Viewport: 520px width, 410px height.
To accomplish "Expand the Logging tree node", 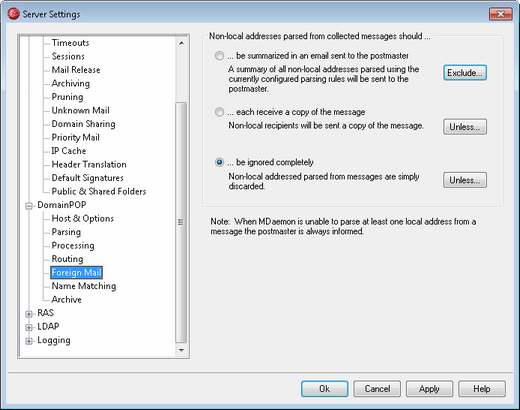I will coord(29,341).
